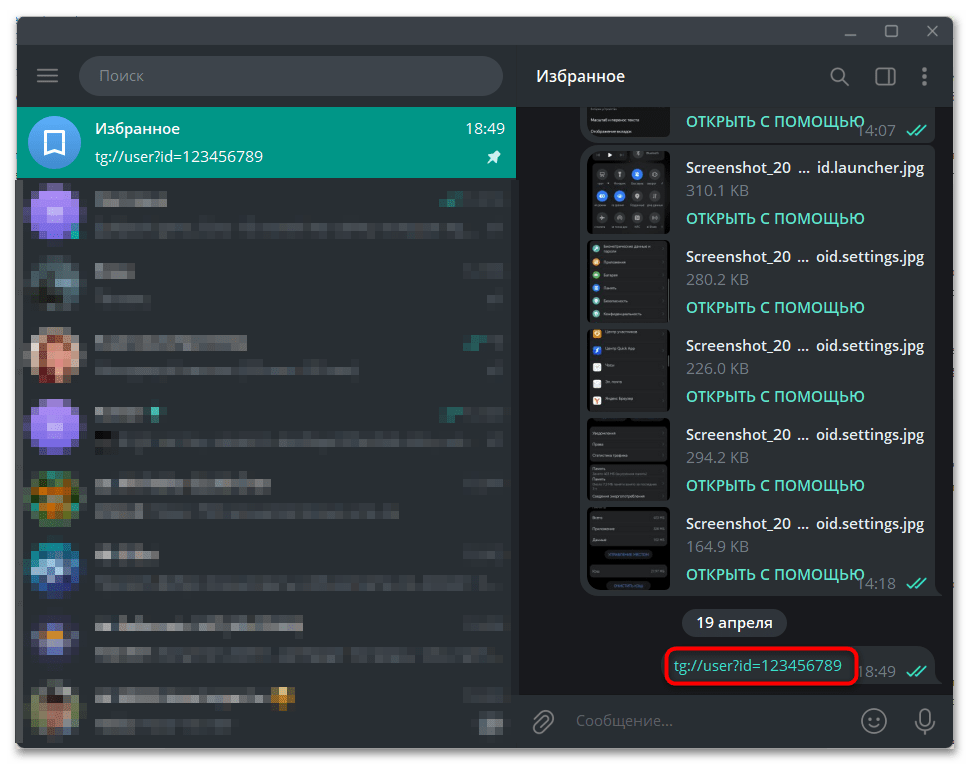Click ОТКРЫТЬ С ПОМОЩЬЮ under 226.0 KB file
Screen dimensions: 970x765
(x=775, y=397)
